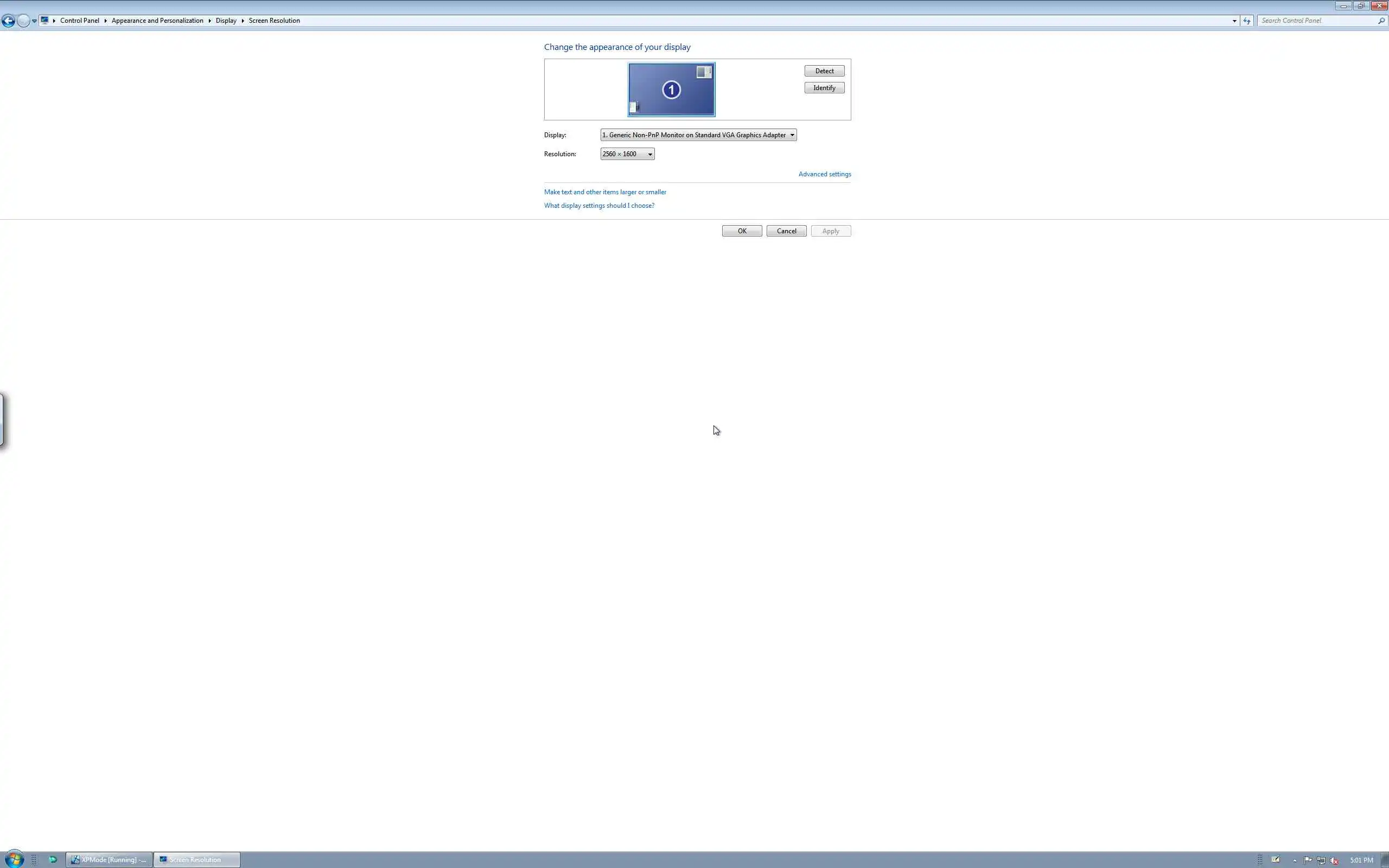Image resolution: width=1389 pixels, height=868 pixels.
Task: Open the Windows Start orb
Action: click(14, 859)
